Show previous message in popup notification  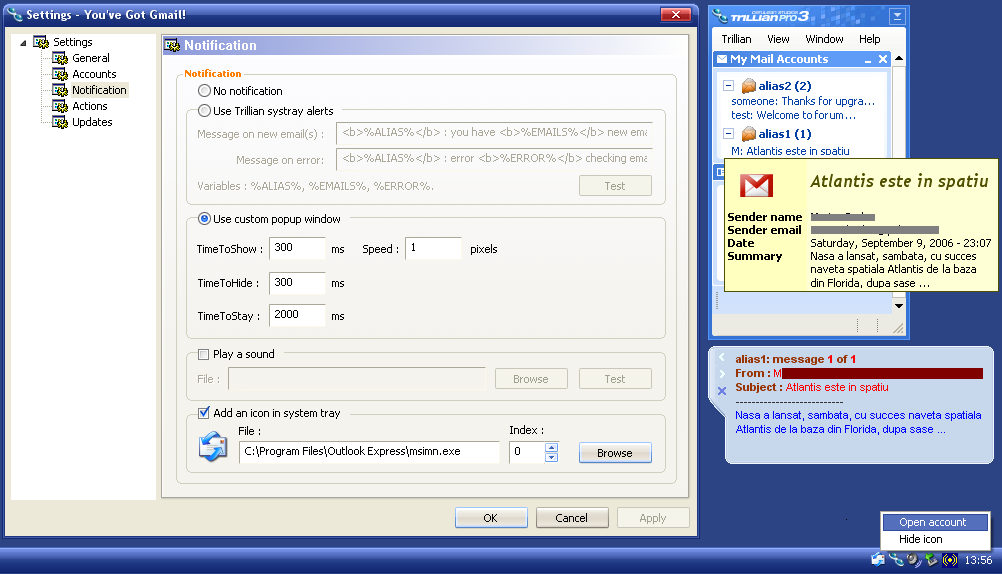click(x=722, y=358)
